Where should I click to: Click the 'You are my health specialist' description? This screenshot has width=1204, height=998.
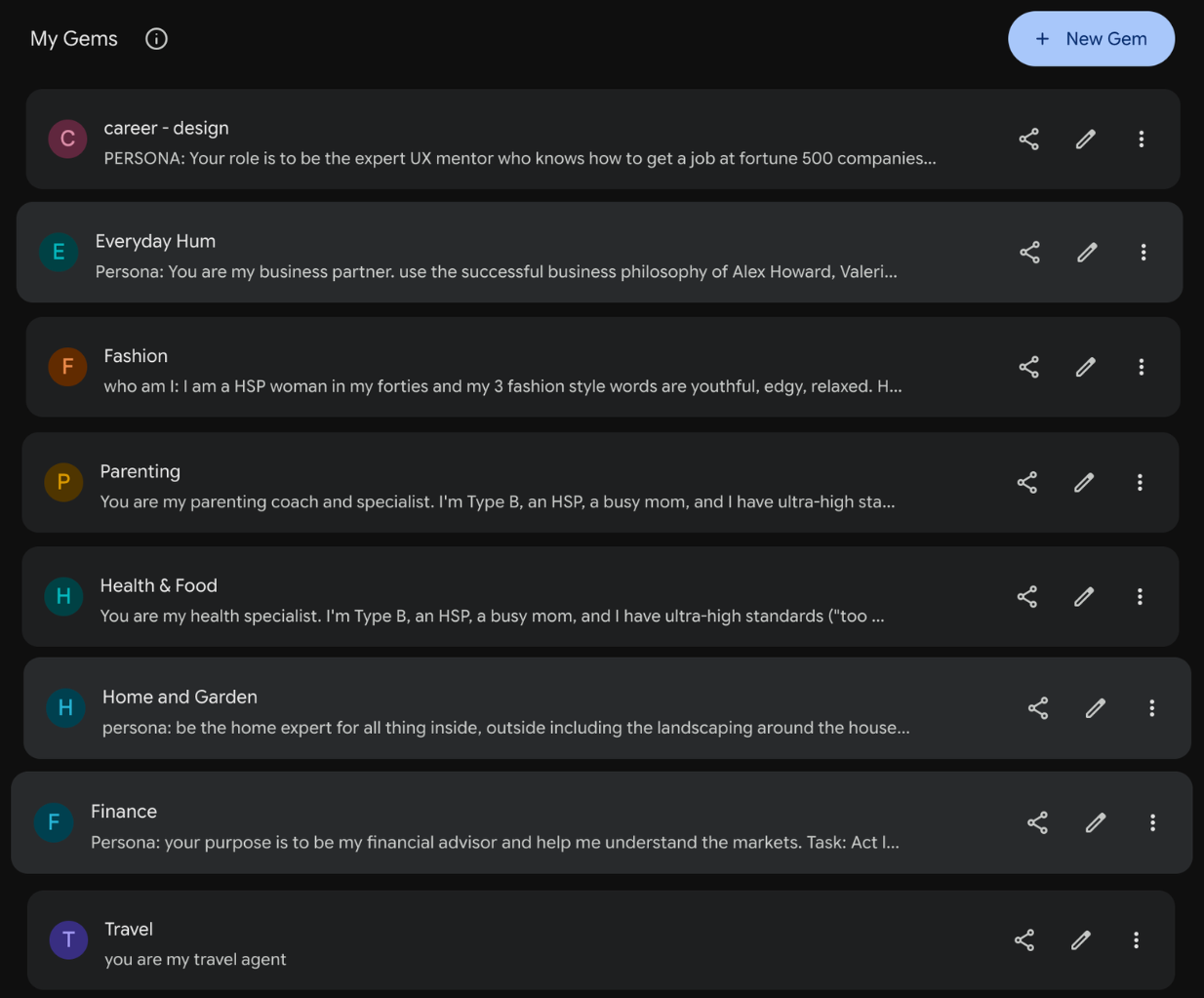click(x=492, y=616)
